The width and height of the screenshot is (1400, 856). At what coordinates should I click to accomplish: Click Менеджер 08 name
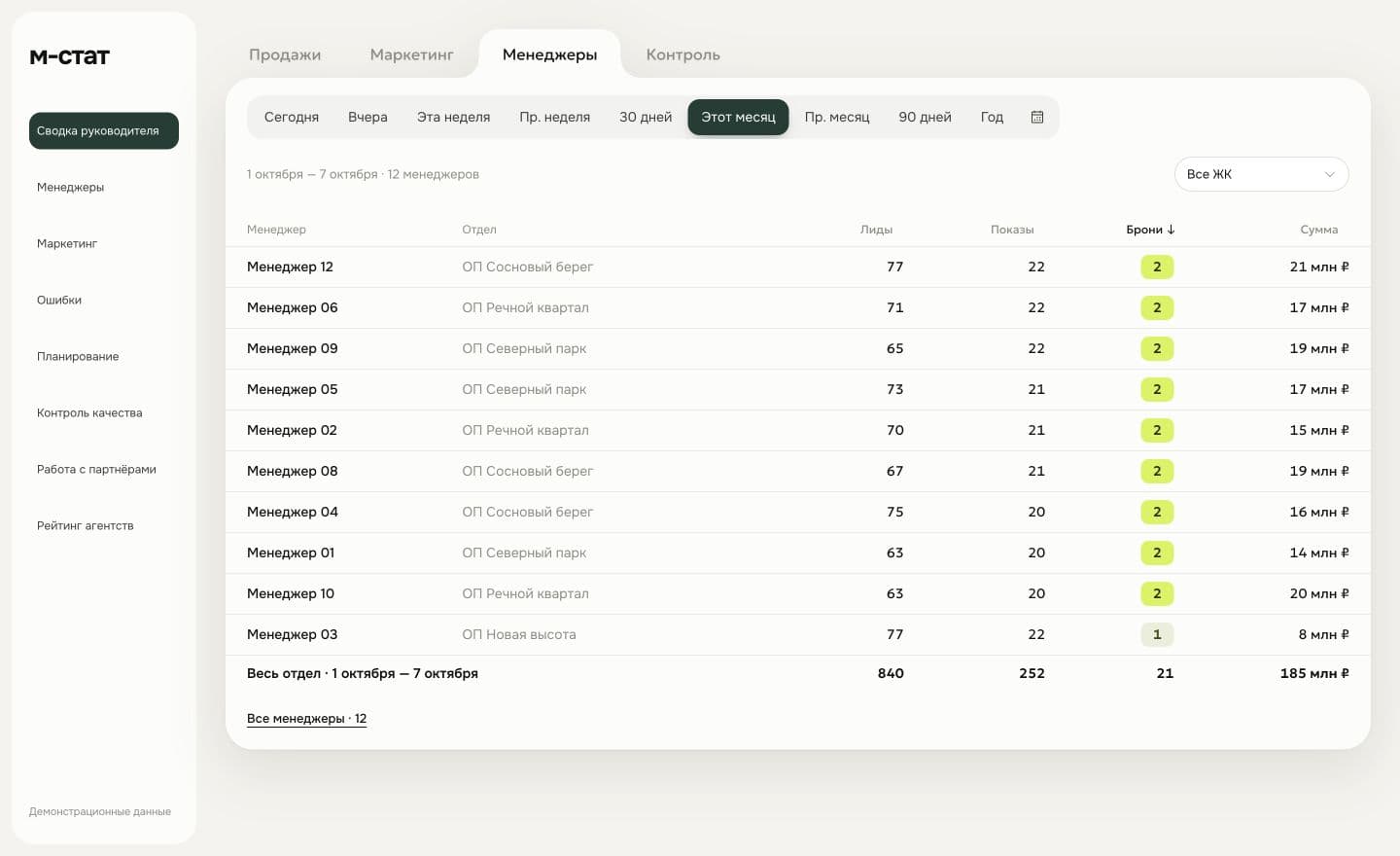click(292, 471)
